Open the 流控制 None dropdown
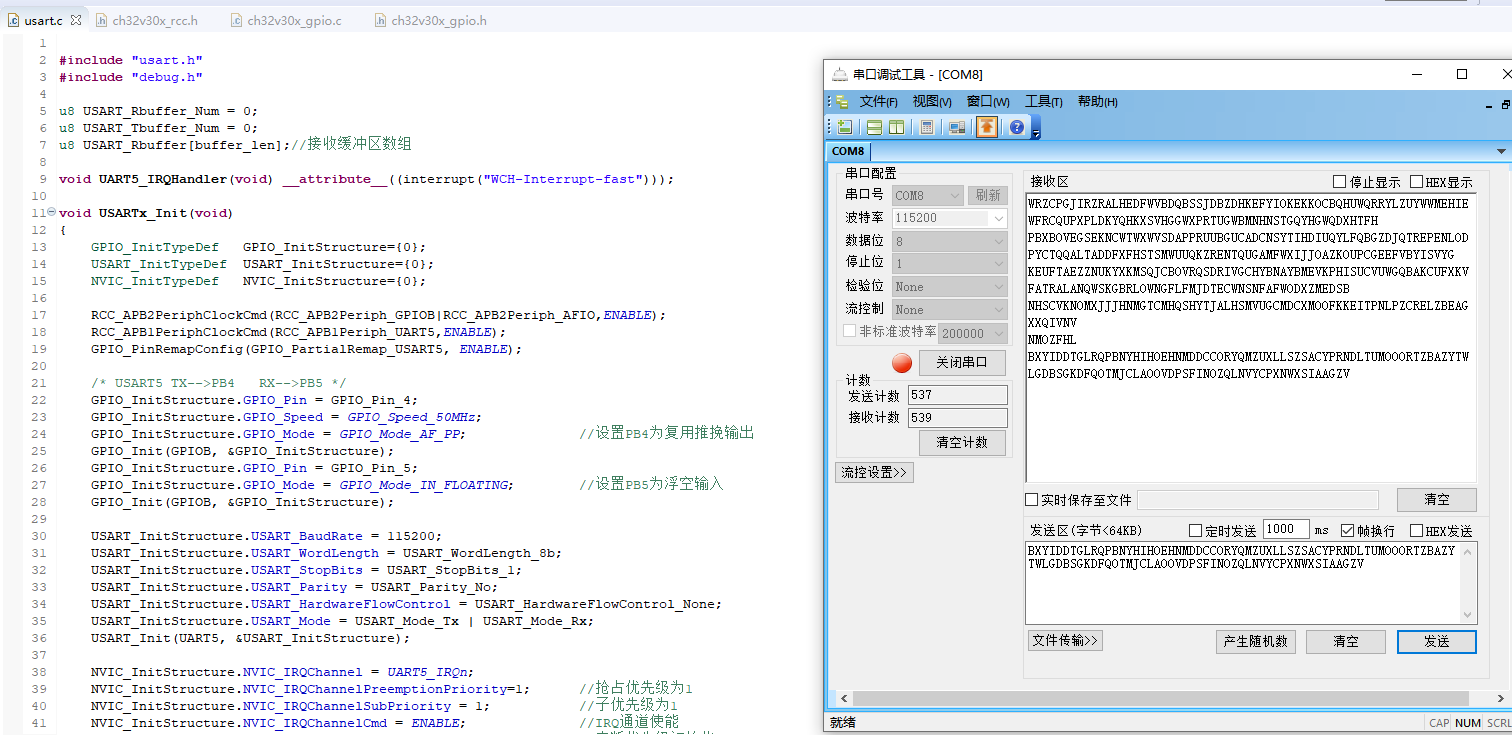 949,310
